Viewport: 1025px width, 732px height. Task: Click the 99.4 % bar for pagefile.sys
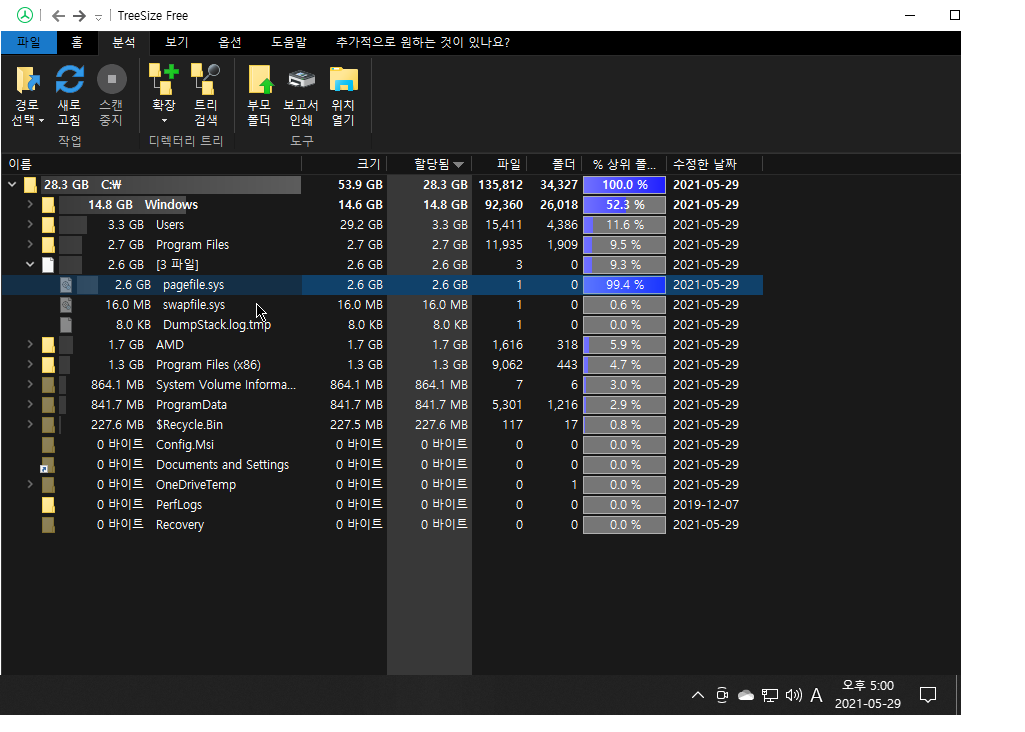624,285
